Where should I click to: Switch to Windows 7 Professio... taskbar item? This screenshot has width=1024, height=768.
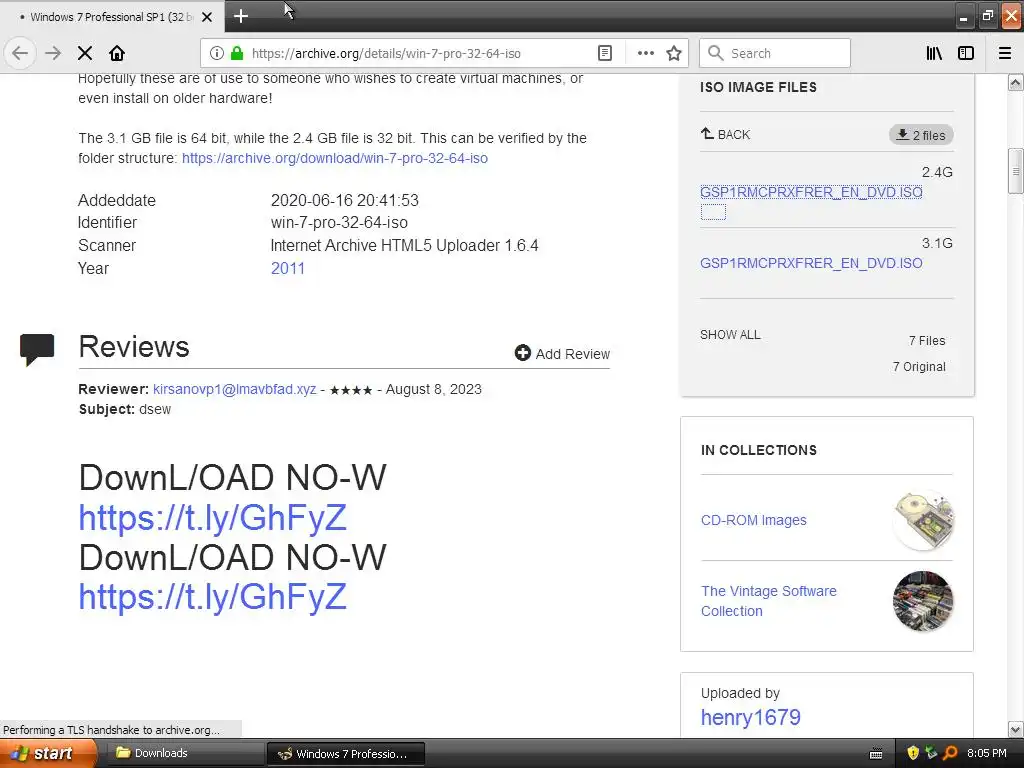point(345,754)
